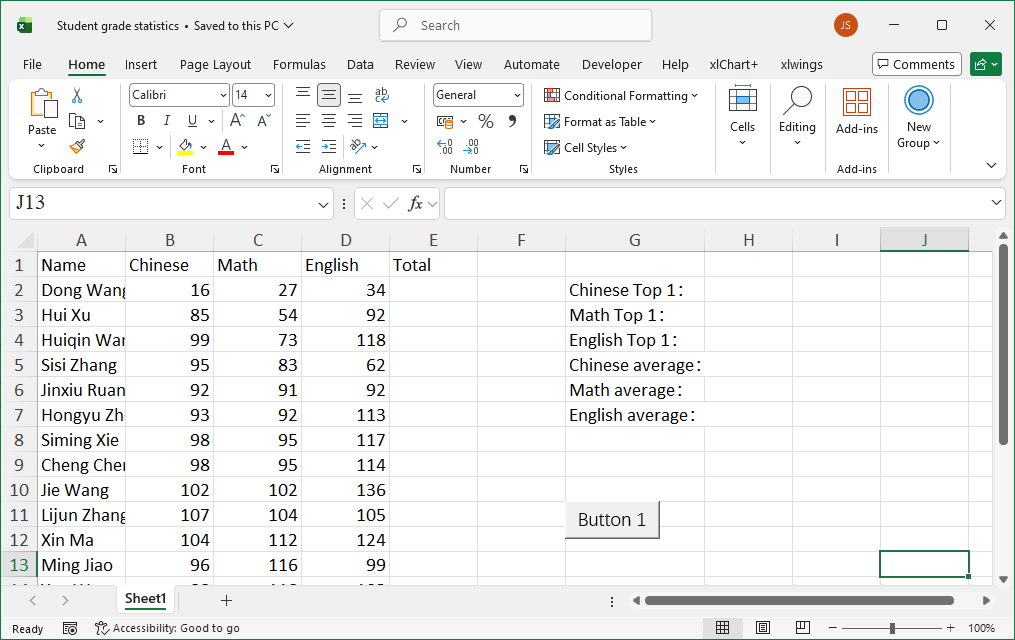The height and width of the screenshot is (640, 1015).
Task: Click the Insert Function fx icon
Action: [x=415, y=204]
